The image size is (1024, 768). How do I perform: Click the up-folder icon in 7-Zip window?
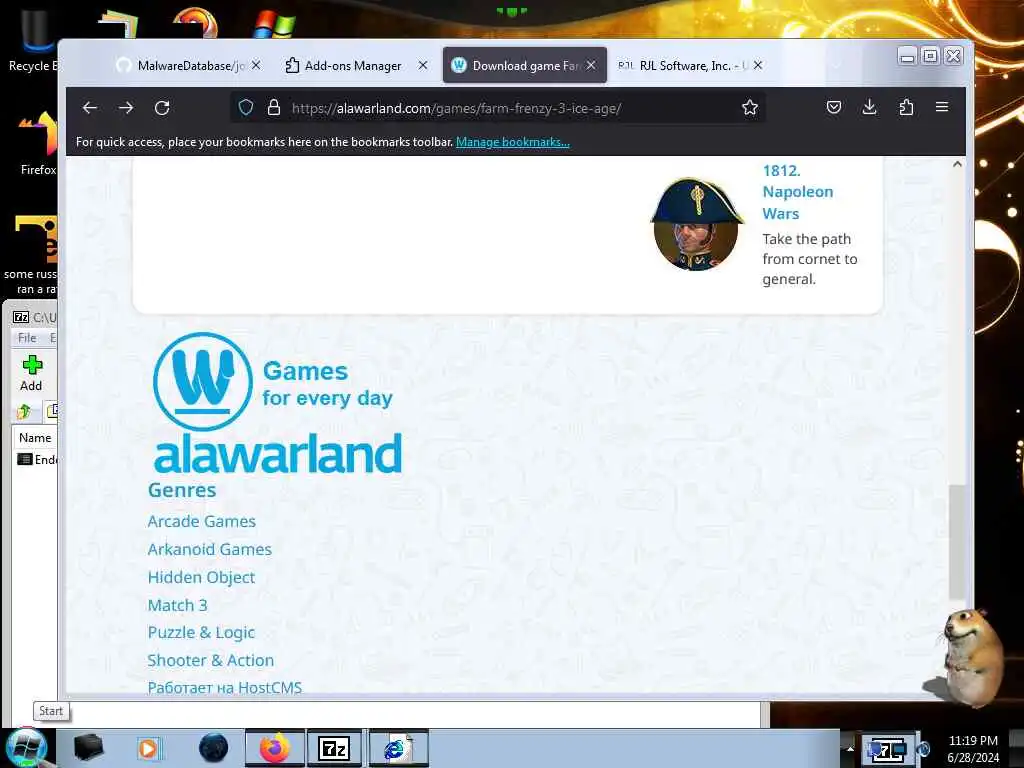tap(24, 411)
